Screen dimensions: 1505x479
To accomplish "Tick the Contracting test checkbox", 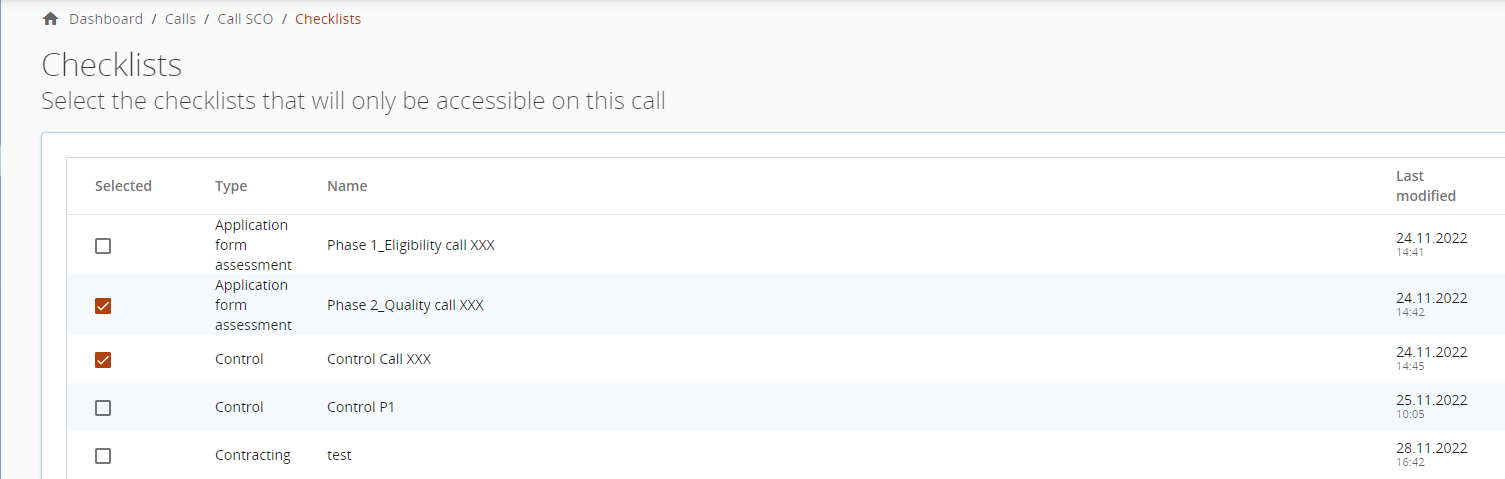I will [x=103, y=456].
